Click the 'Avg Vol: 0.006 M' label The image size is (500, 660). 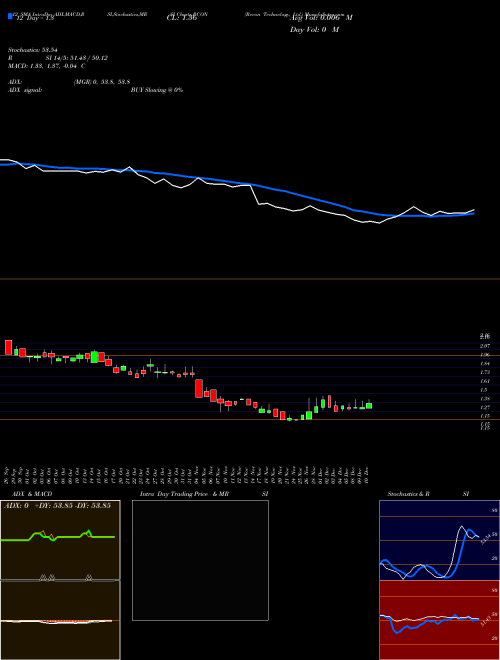pos(321,17)
